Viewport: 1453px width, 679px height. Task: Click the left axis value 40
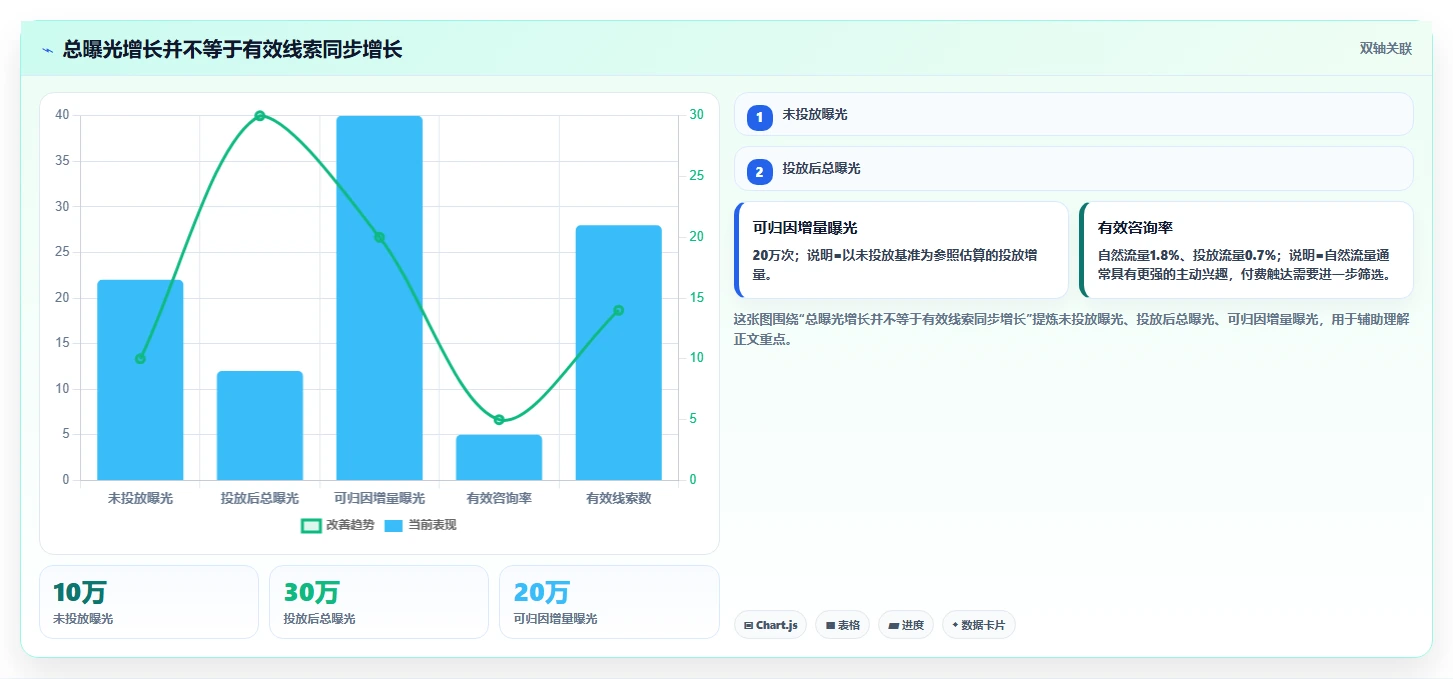coord(62,115)
